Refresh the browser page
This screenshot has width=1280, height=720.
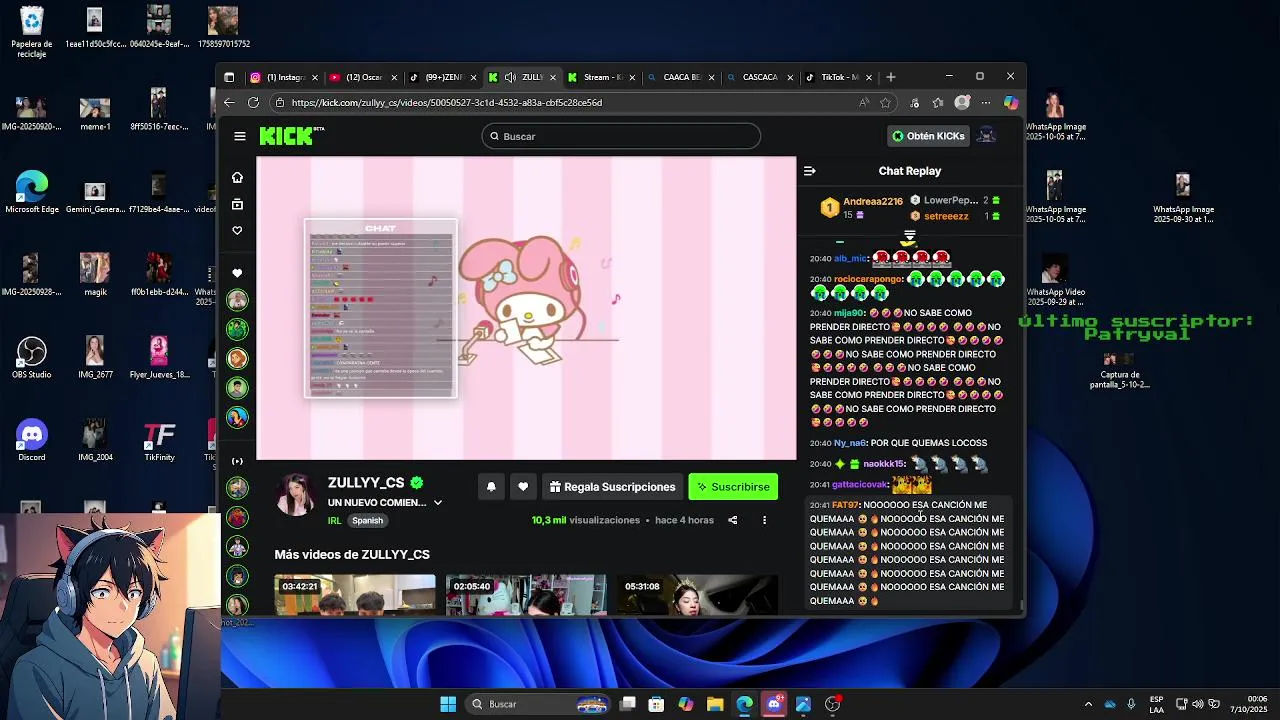pos(253,102)
